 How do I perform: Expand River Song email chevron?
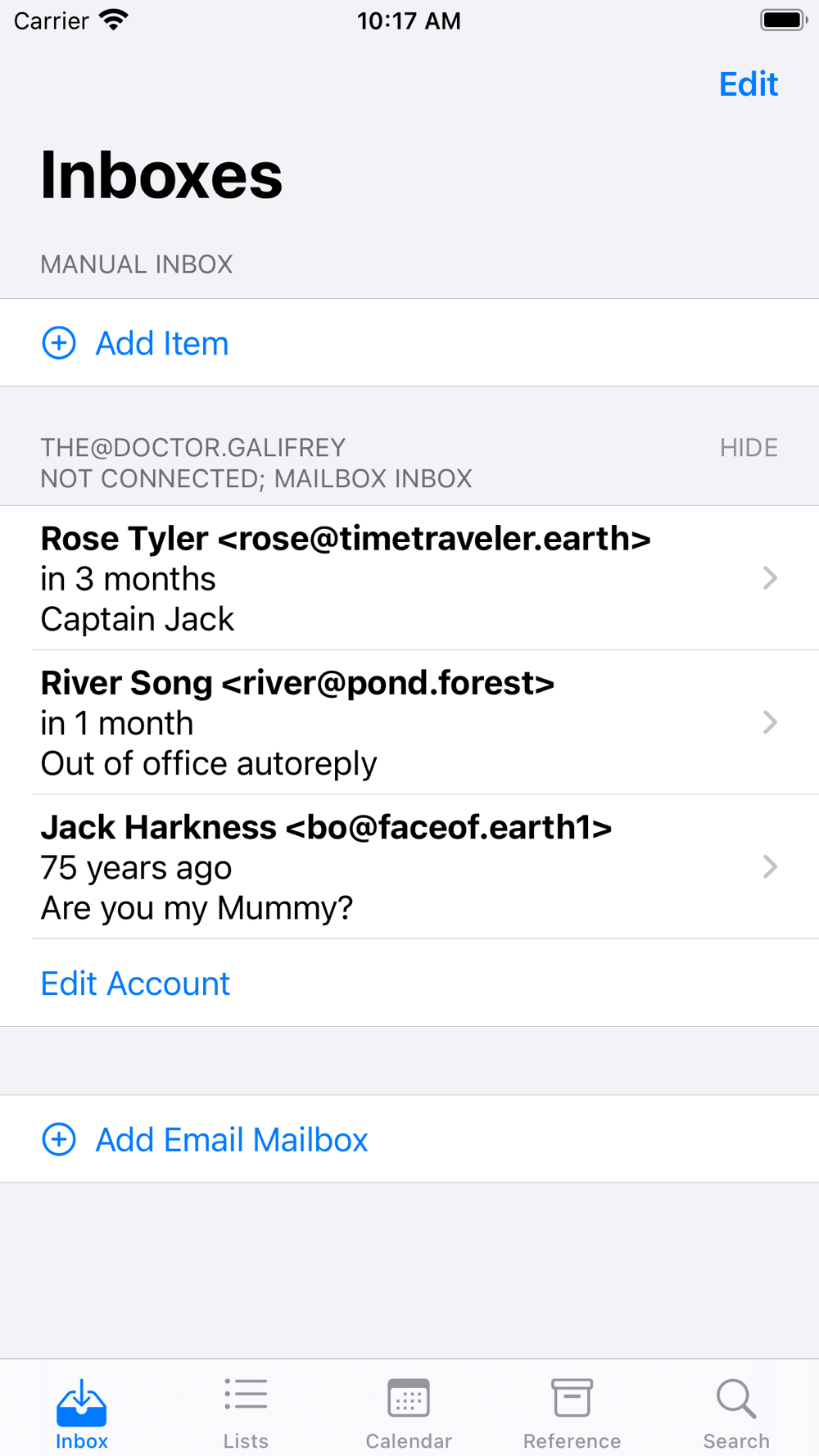pyautogui.click(x=770, y=722)
